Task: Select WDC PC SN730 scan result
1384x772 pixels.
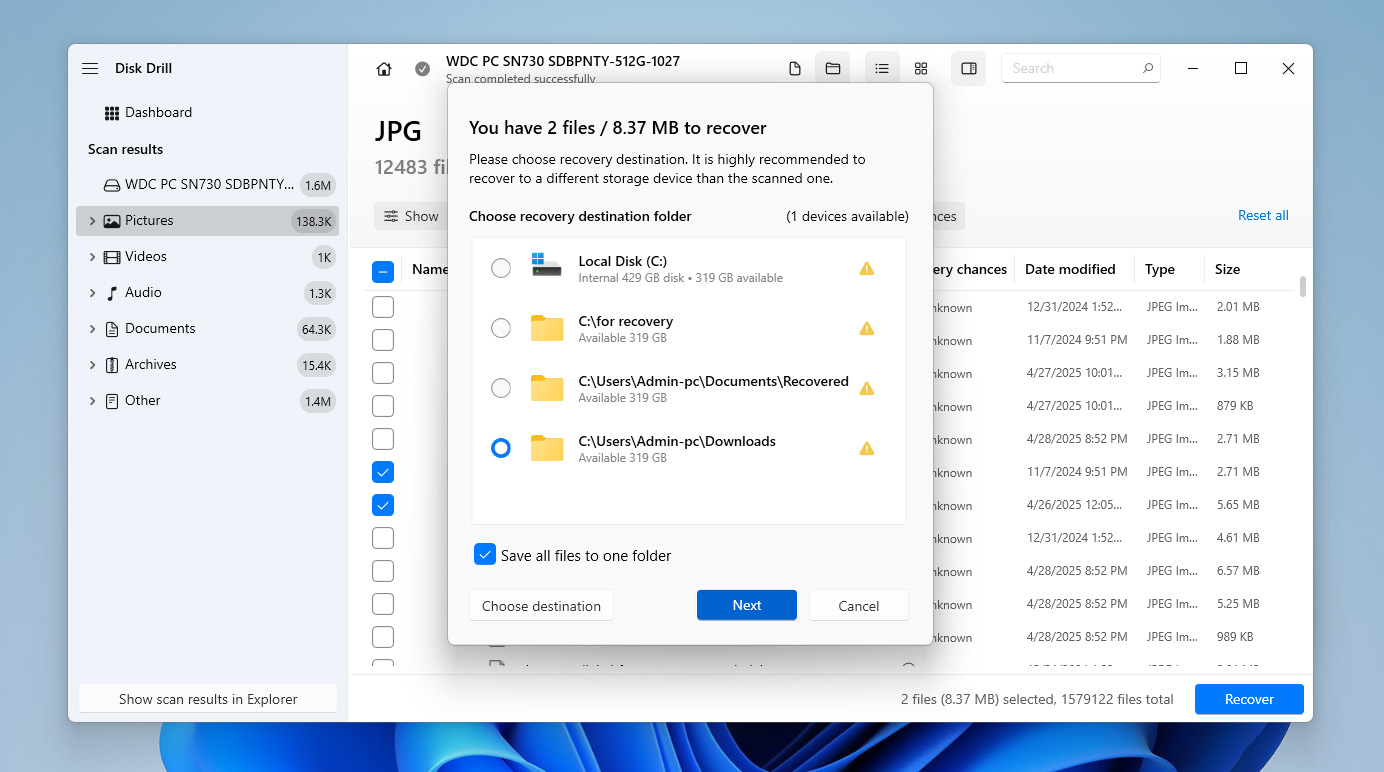Action: (207, 185)
